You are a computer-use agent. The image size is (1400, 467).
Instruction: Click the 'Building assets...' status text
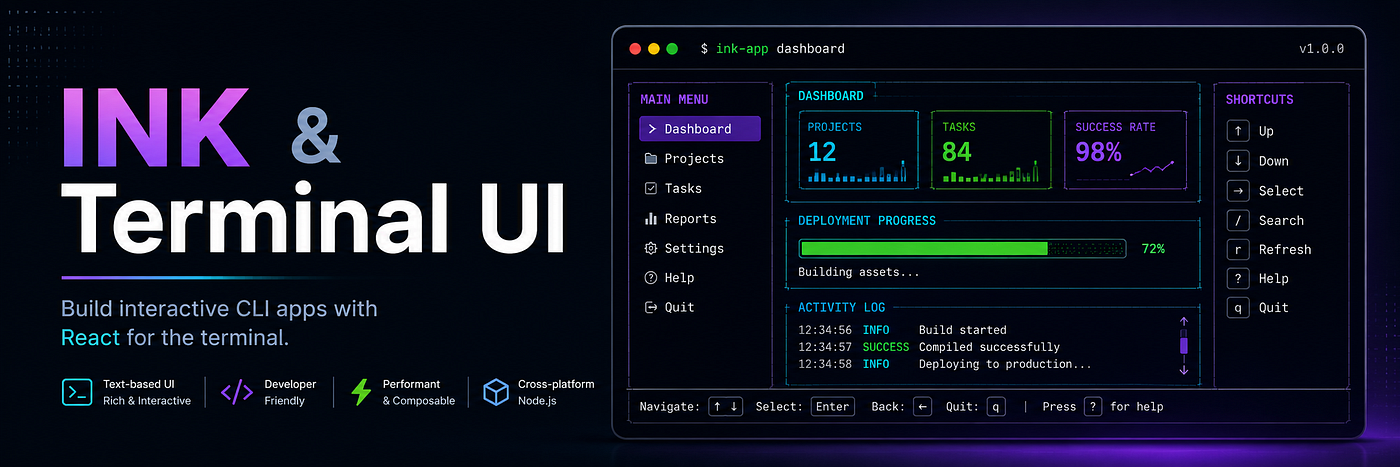point(858,272)
